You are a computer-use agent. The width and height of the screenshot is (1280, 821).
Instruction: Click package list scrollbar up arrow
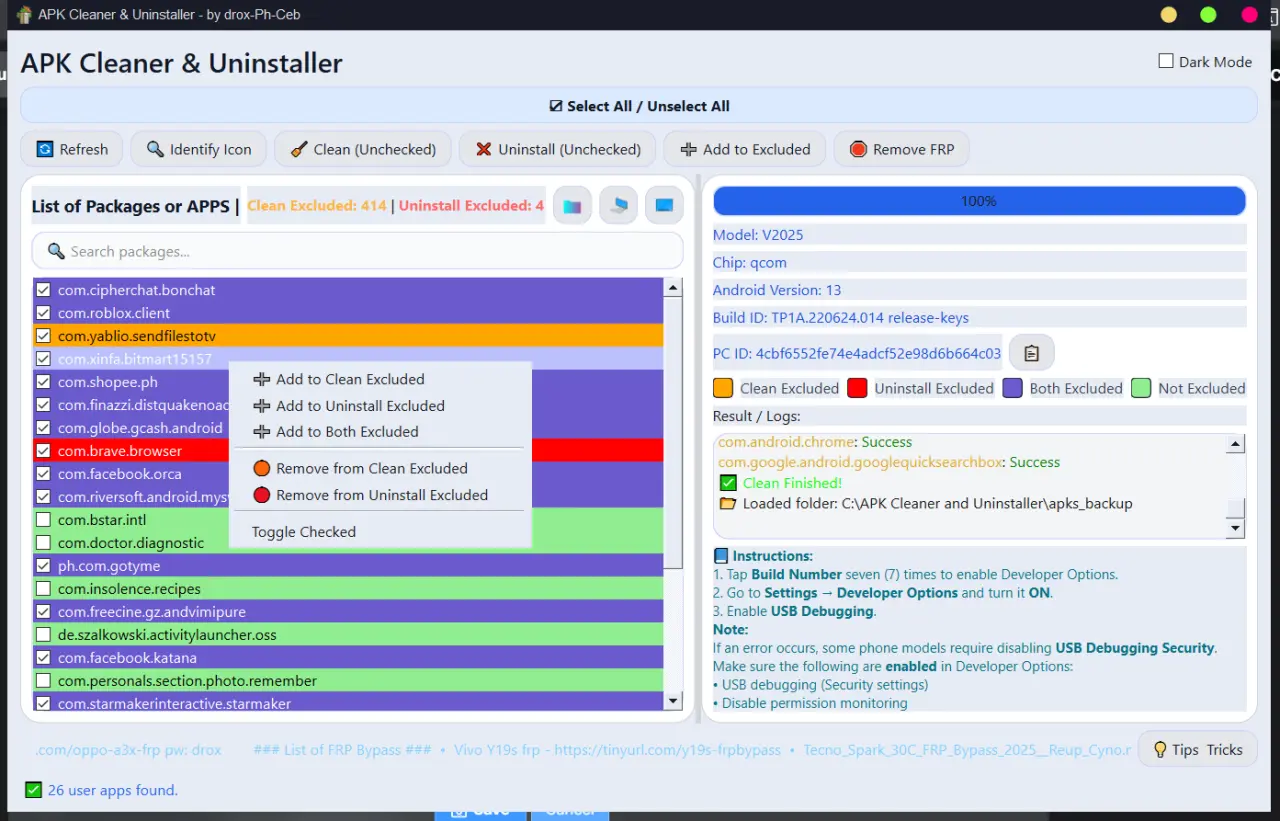click(673, 288)
